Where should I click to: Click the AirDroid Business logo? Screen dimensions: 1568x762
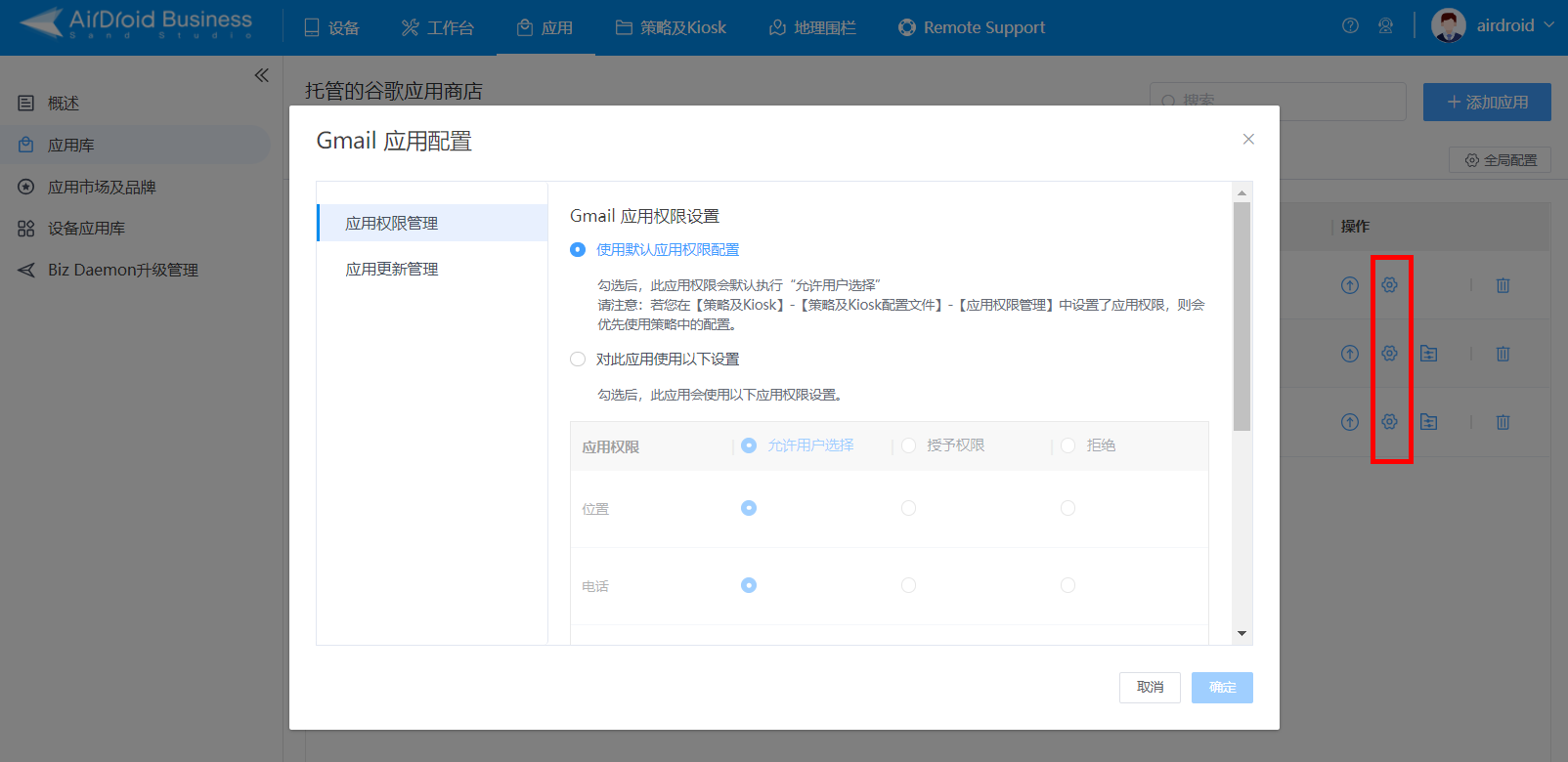pyautogui.click(x=137, y=23)
